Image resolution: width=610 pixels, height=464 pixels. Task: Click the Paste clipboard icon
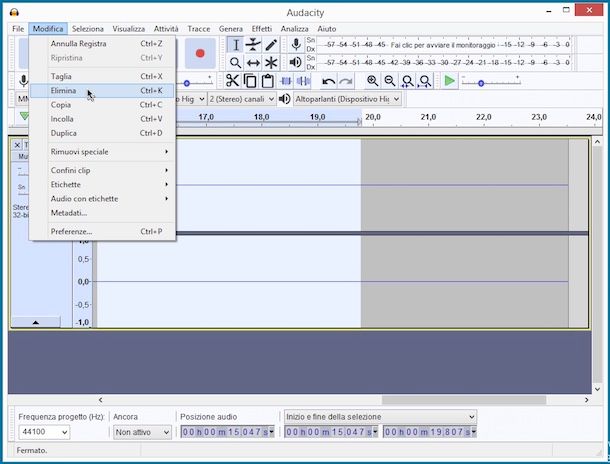click(267, 81)
